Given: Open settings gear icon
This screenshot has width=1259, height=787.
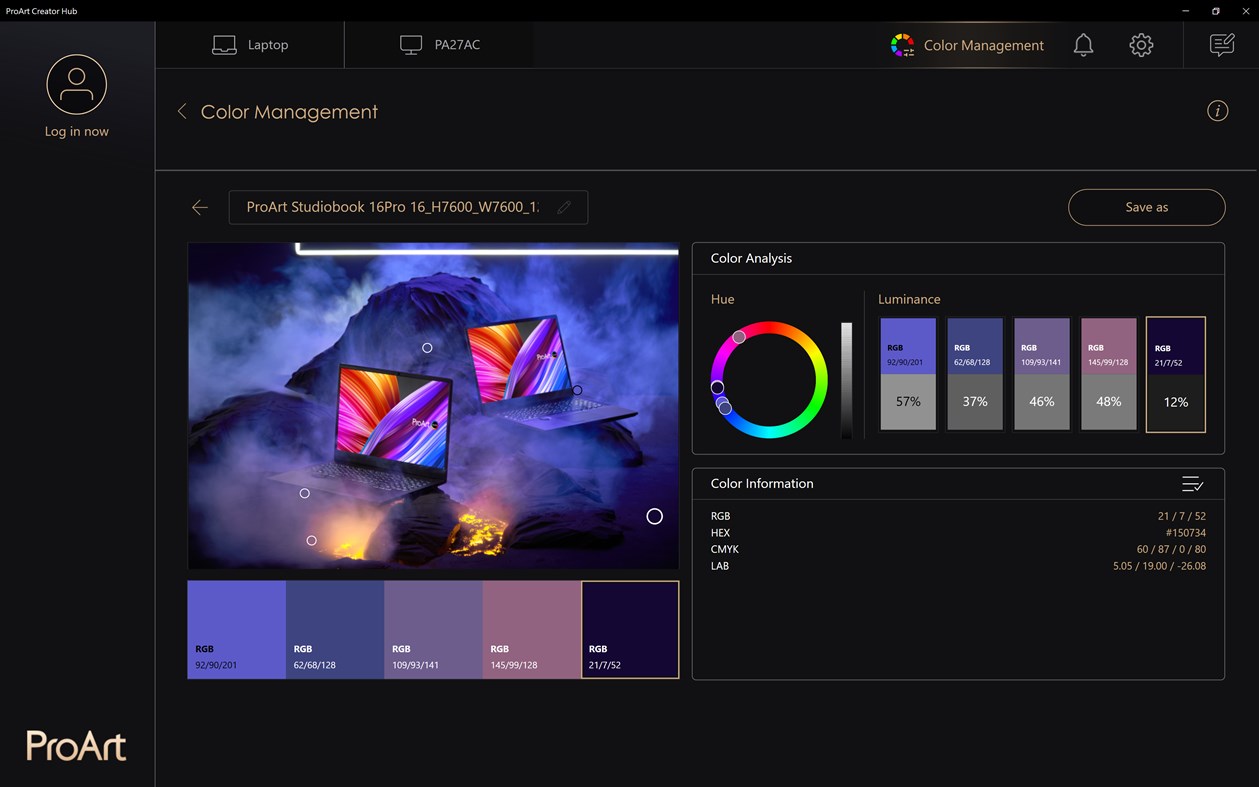Looking at the screenshot, I should (1141, 45).
